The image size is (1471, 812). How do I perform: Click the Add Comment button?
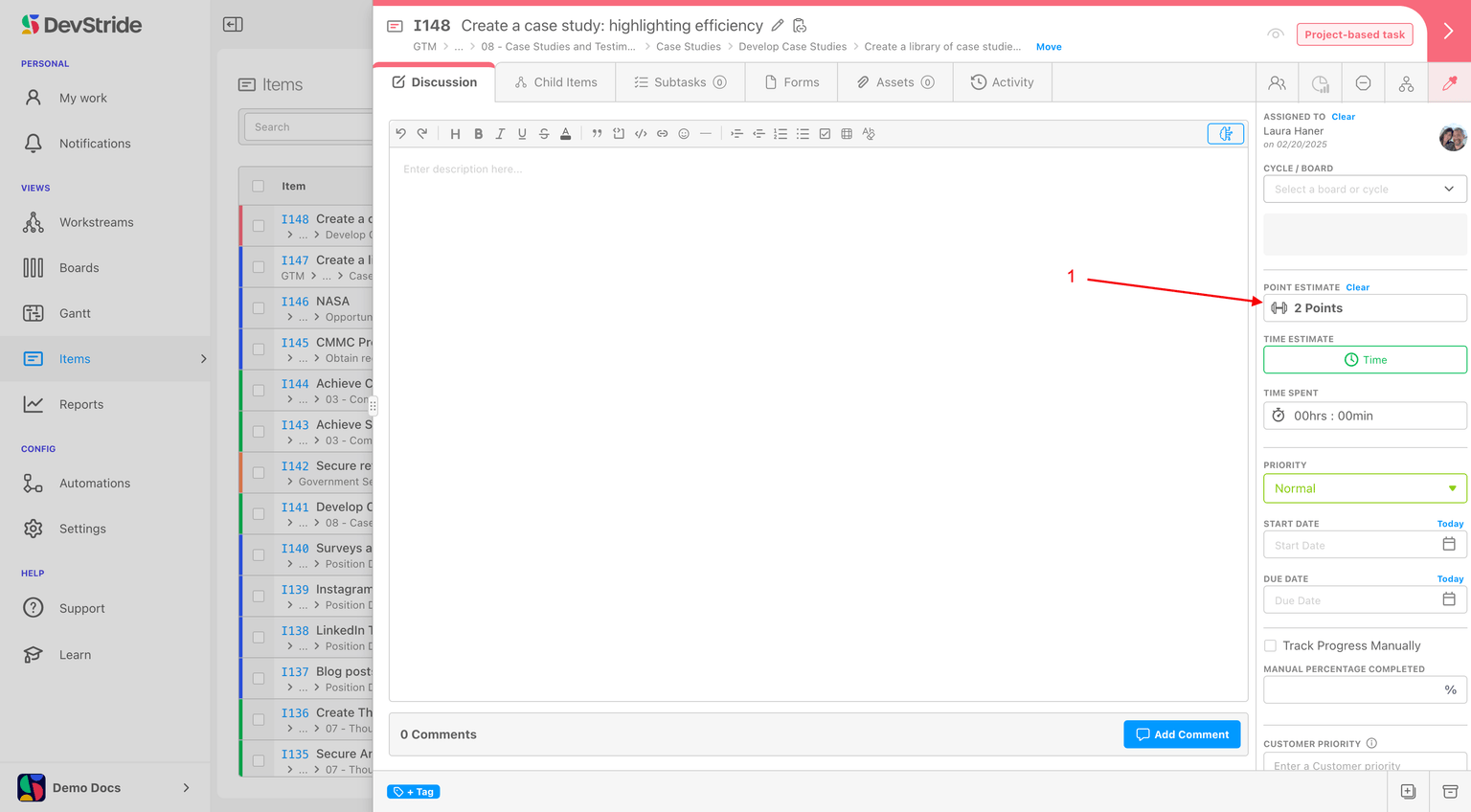pos(1182,734)
